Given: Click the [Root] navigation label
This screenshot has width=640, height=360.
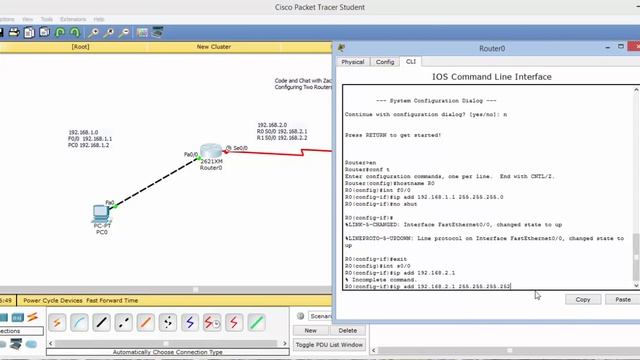Looking at the screenshot, I should [x=80, y=47].
